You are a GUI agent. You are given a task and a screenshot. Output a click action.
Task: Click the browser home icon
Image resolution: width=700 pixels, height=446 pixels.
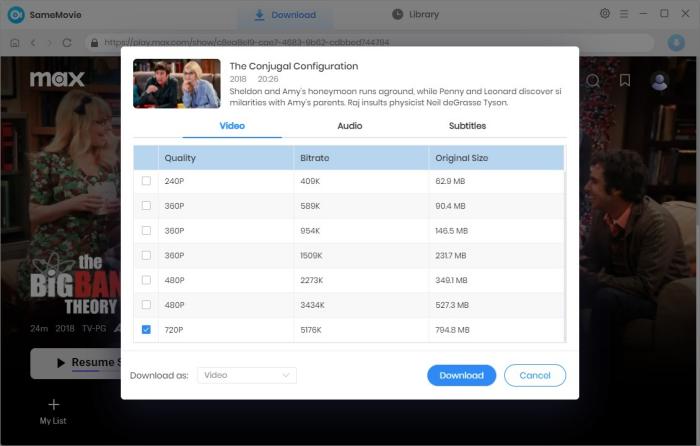[15, 43]
